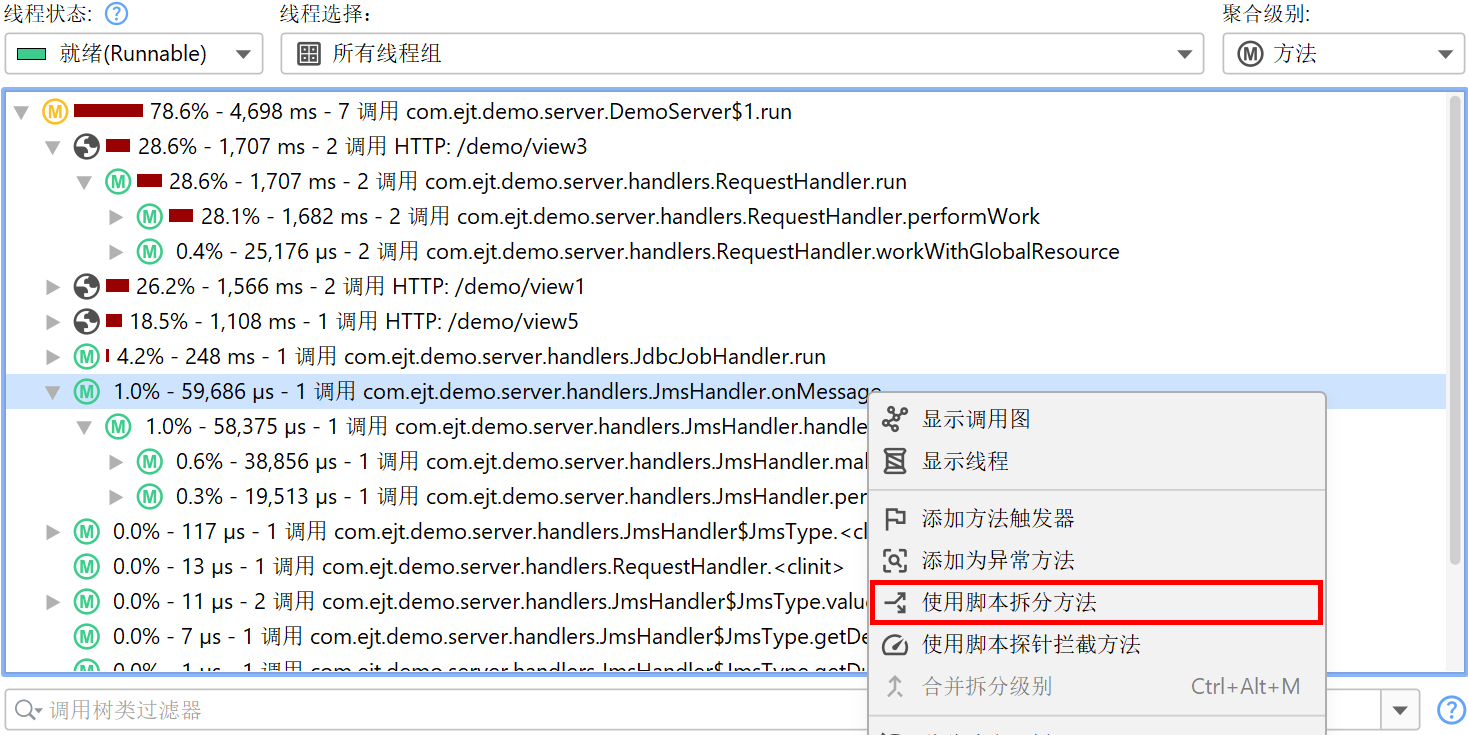Choose 添加为异常方法 from the context menu
Viewport: 1468px width, 735px height.
coord(1096,561)
